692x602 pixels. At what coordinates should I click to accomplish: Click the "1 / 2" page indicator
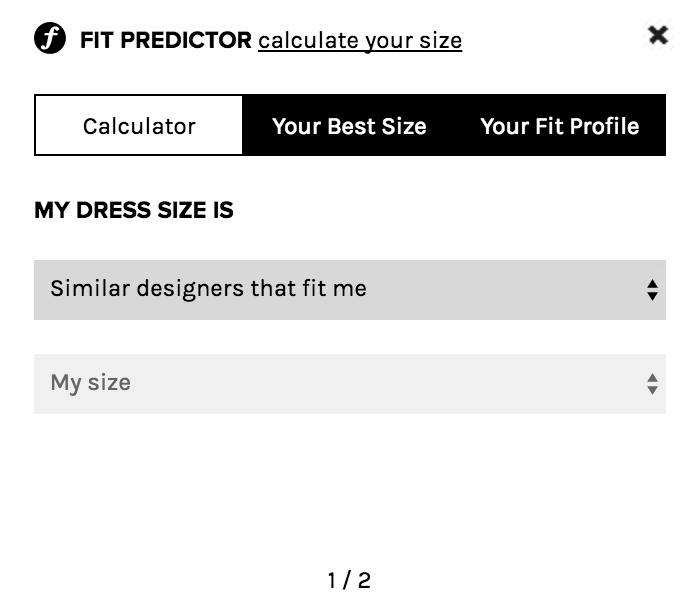(349, 580)
